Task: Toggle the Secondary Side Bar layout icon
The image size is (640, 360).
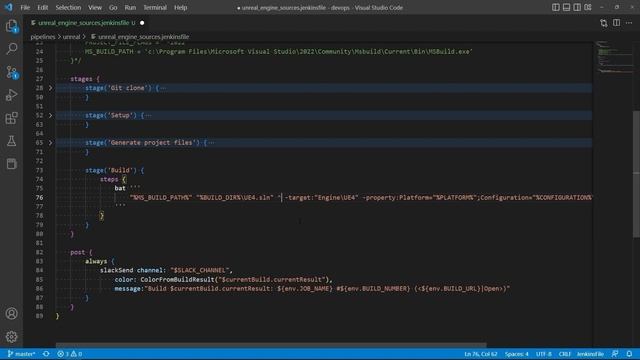Action: pyautogui.click(x=577, y=7)
